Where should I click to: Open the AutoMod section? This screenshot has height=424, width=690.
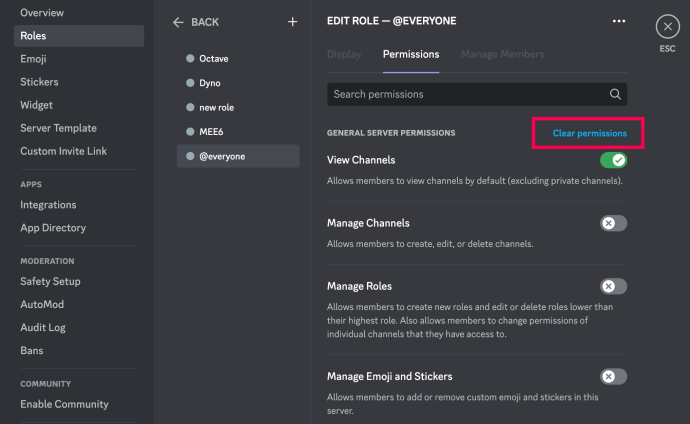[43, 304]
